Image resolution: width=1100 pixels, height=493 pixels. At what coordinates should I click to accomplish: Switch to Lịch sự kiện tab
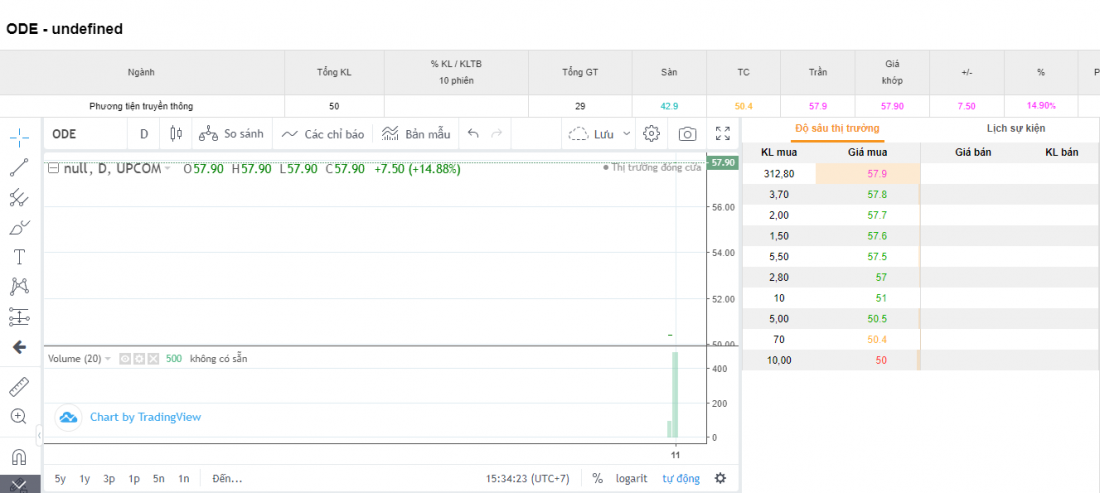click(x=1015, y=128)
